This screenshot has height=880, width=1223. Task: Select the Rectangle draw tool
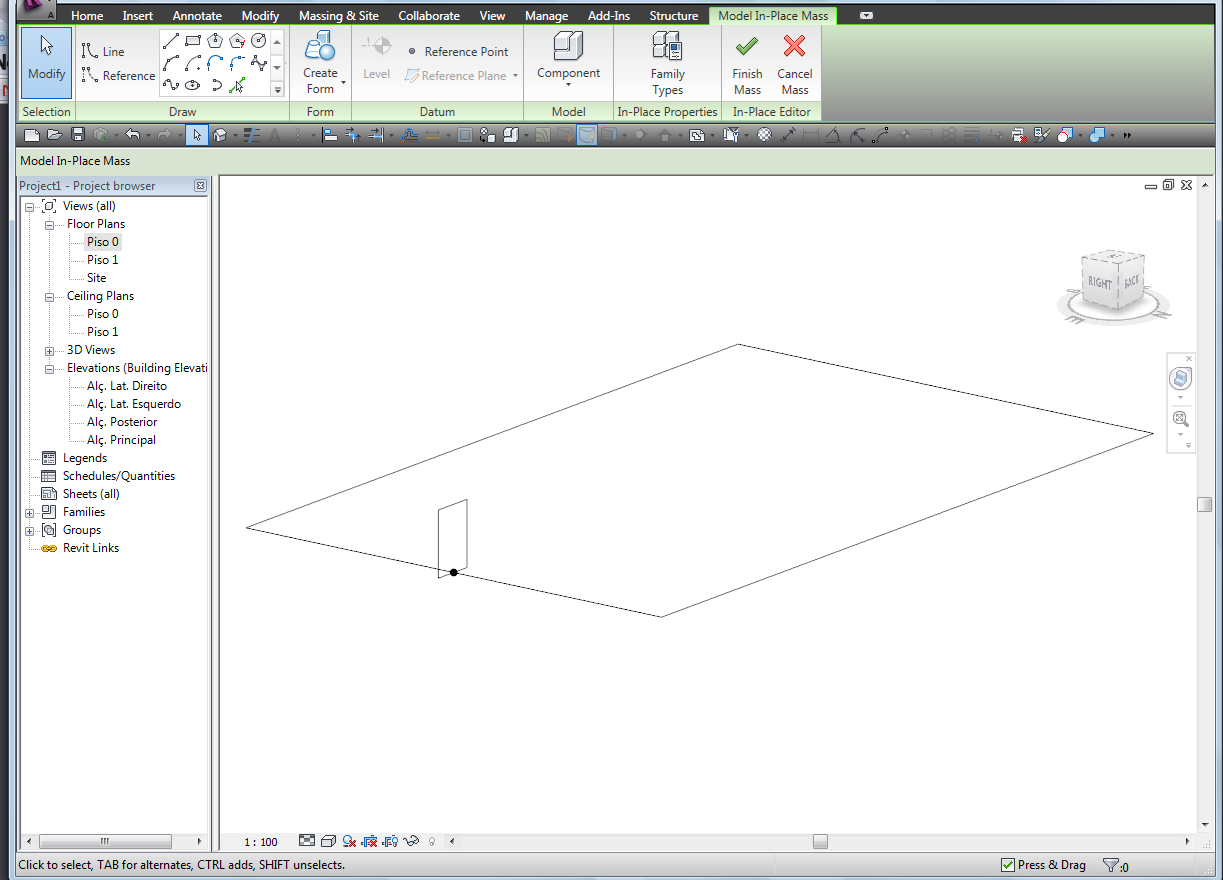coord(193,41)
